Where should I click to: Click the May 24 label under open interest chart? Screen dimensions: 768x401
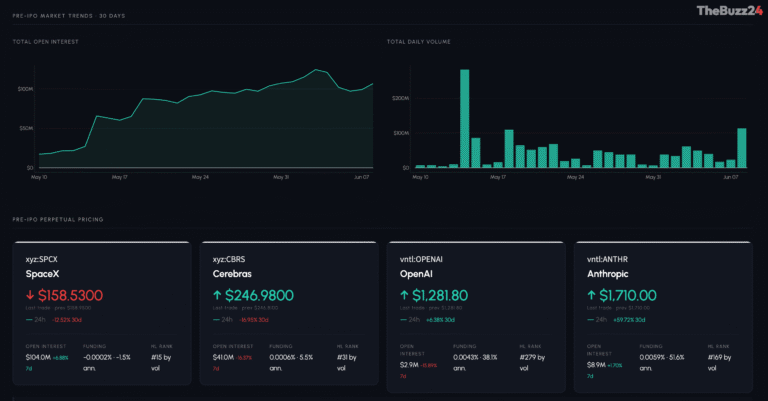[200, 177]
